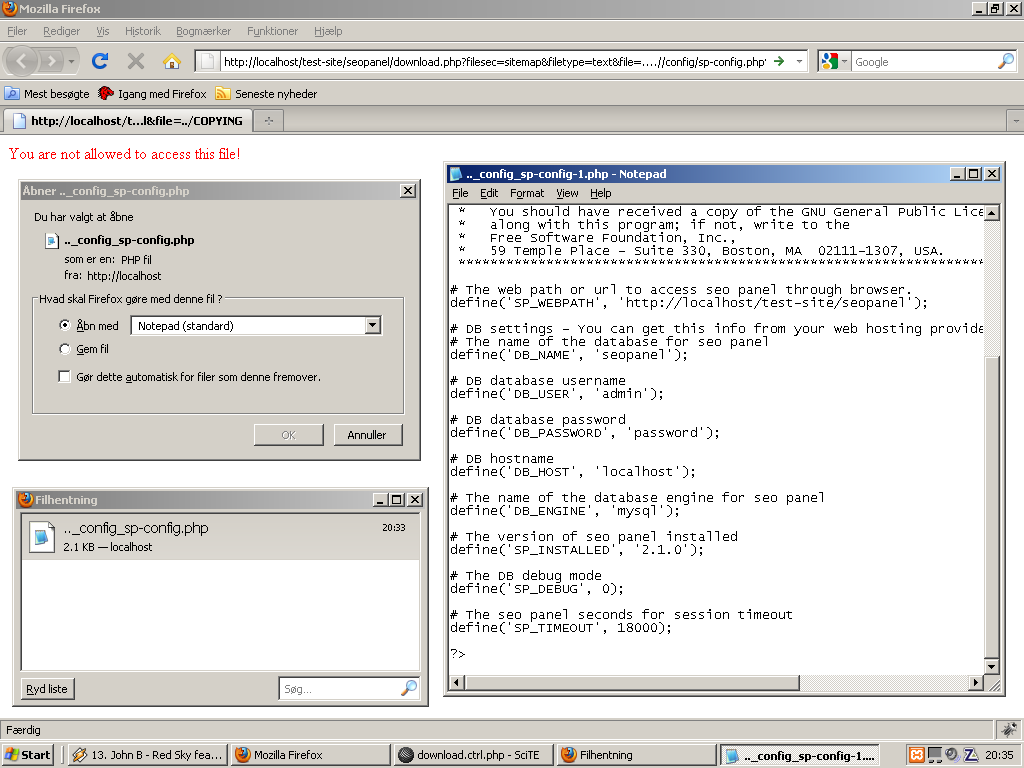Open Firefox Historik menu
The image size is (1024, 768).
coord(142,31)
